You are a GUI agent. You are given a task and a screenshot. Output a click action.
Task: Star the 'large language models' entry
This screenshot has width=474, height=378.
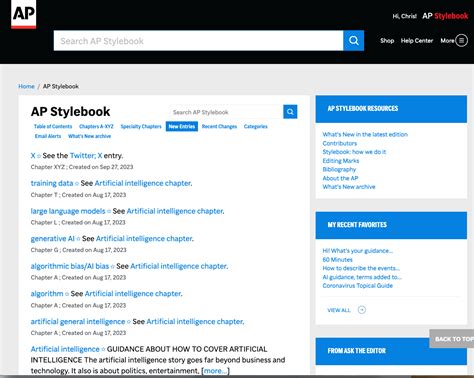click(109, 211)
